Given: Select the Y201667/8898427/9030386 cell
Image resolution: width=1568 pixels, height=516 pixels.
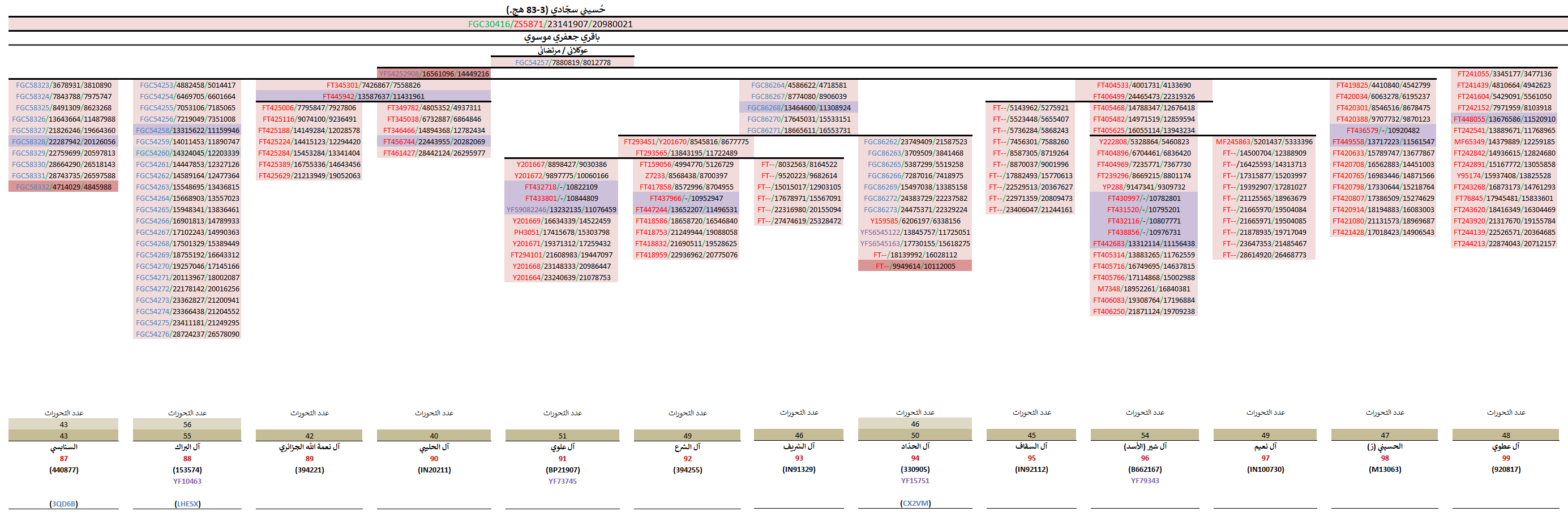Looking at the screenshot, I should (561, 164).
